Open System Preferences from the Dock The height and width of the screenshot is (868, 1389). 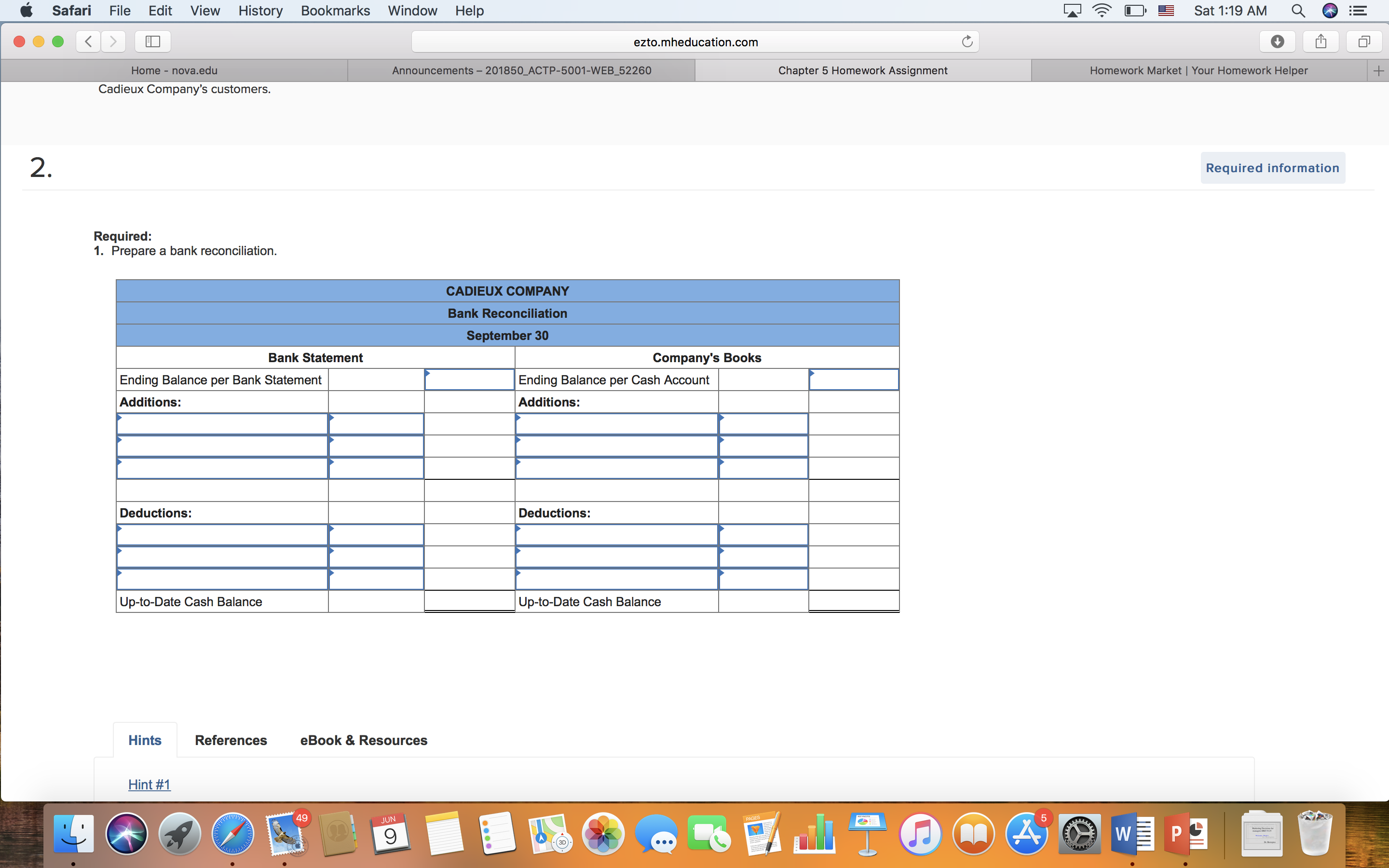(x=1079, y=834)
